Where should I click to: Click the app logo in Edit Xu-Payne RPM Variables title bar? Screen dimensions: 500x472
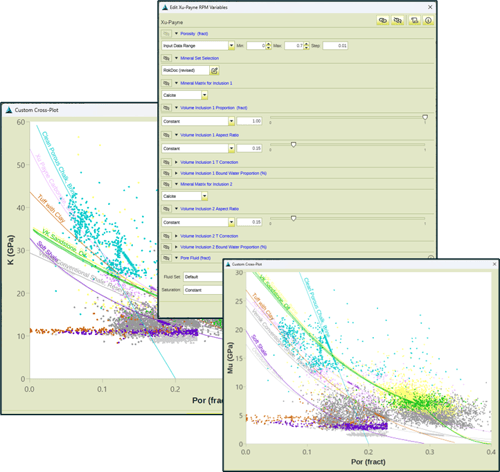(165, 7)
